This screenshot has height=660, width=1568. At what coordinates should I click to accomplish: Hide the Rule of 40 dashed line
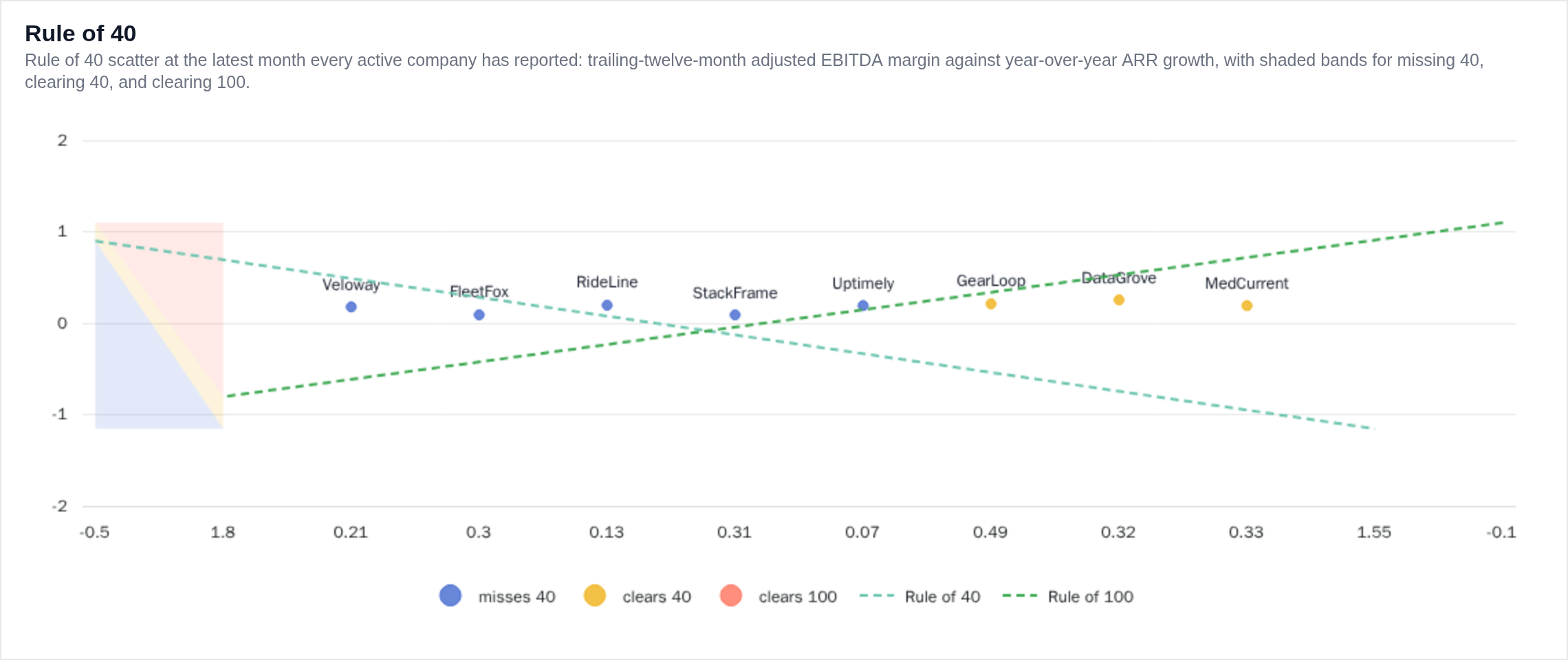pyautogui.click(x=920, y=596)
